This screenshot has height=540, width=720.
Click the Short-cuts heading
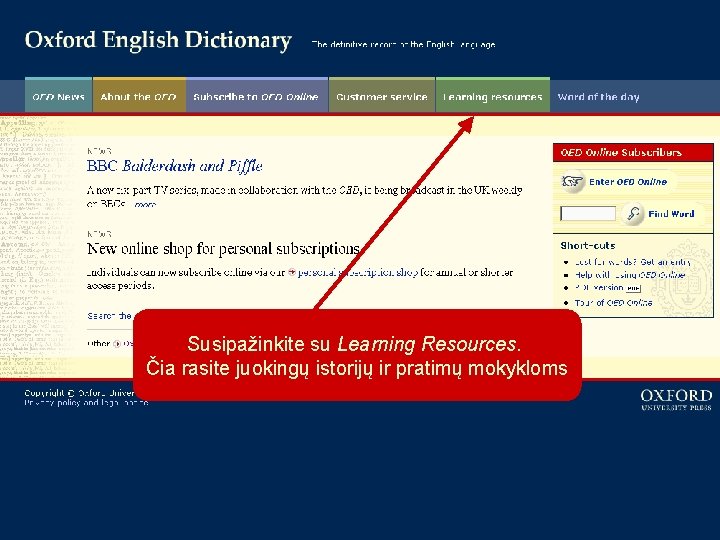(x=588, y=246)
